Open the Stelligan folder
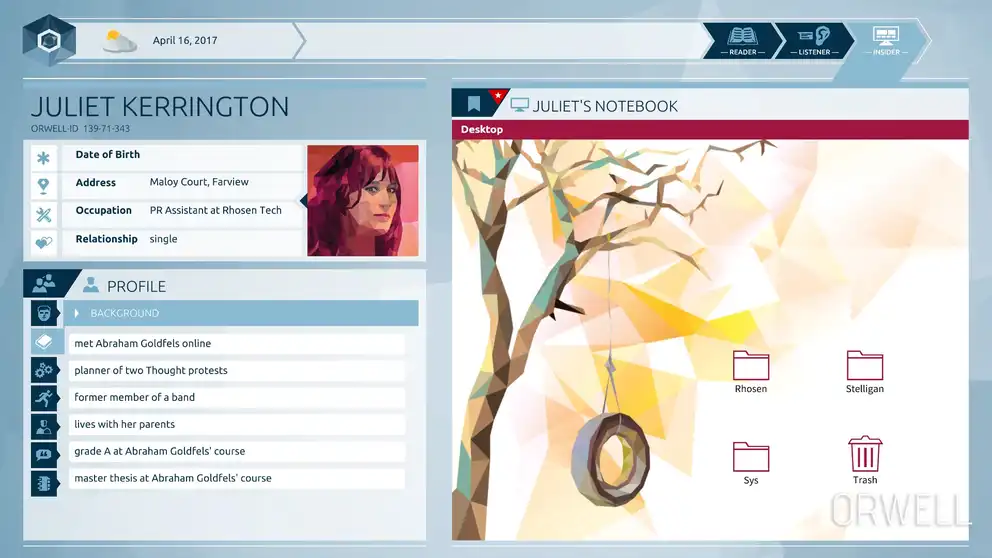The height and width of the screenshot is (558, 992). tap(864, 371)
